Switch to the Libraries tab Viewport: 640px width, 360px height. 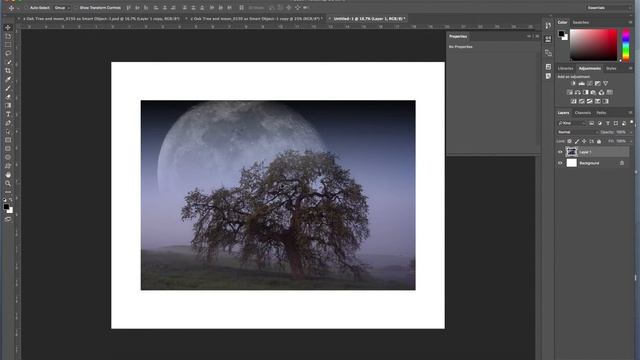click(565, 69)
